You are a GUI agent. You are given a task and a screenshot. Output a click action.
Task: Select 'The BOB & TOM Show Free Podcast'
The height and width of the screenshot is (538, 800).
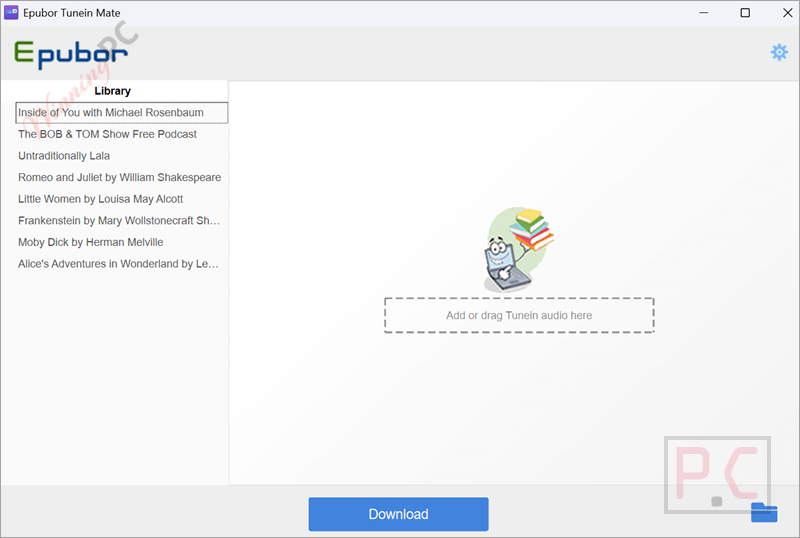click(121, 134)
